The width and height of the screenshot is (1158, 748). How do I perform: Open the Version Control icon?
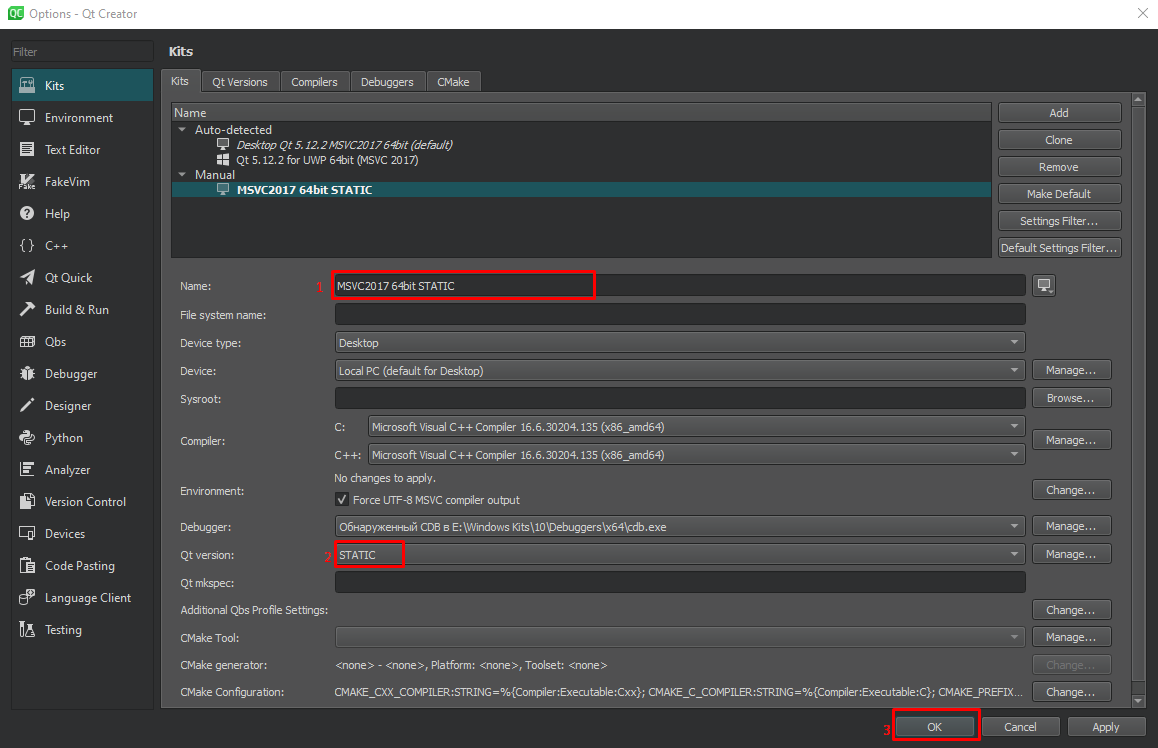[27, 501]
